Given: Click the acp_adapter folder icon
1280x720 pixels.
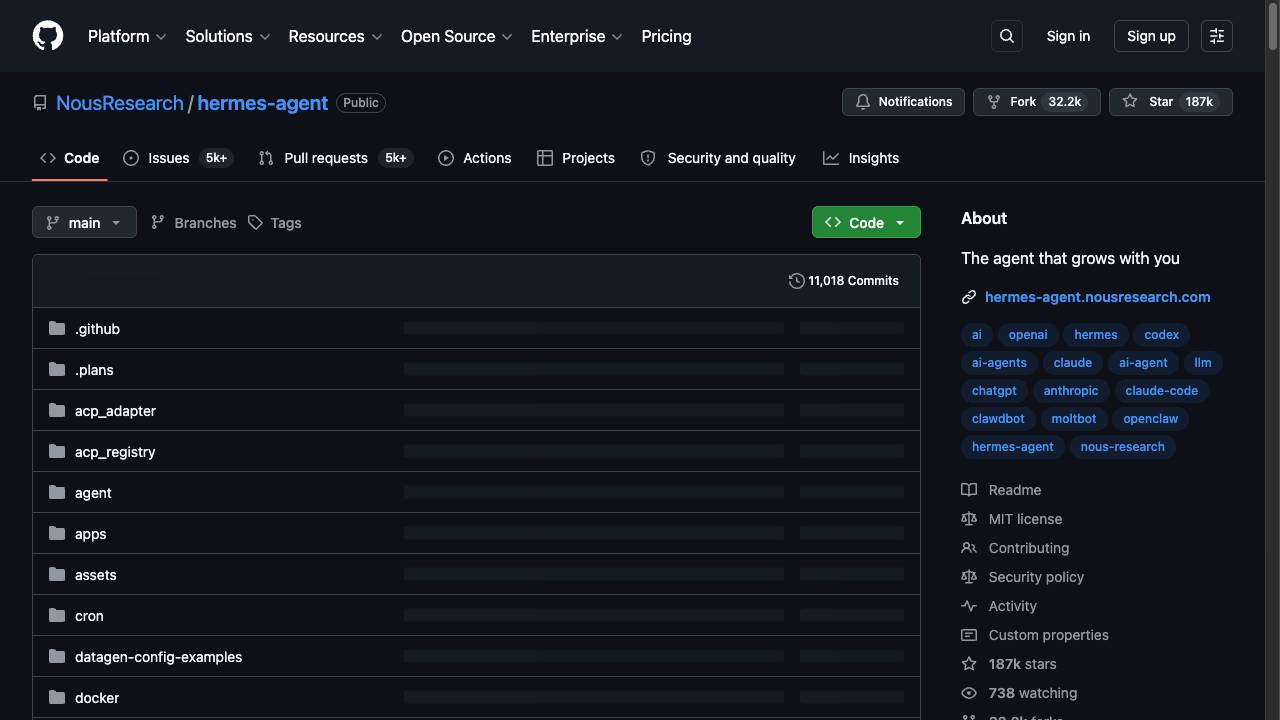Looking at the screenshot, I should point(57,410).
